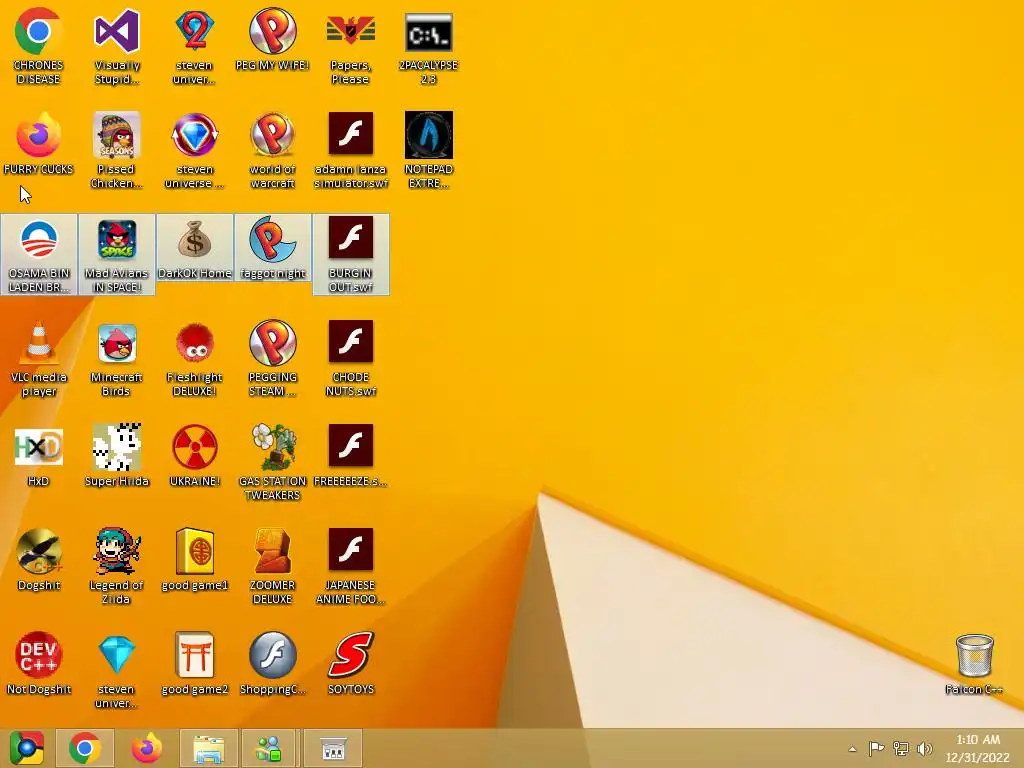Viewport: 1024px width, 768px height.
Task: Select the PEG MY WIFE! desktop icon
Action: (272, 39)
